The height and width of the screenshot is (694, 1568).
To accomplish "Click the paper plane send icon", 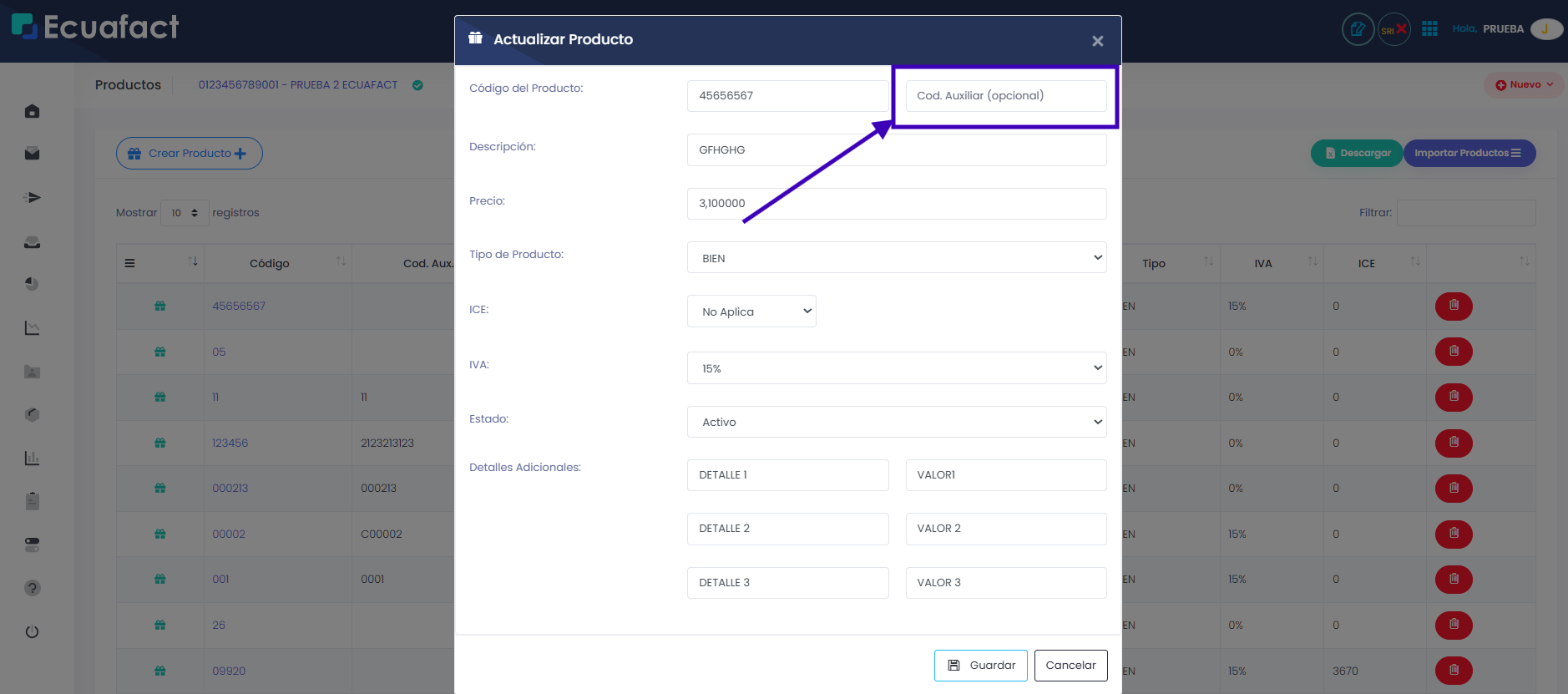I will point(32,198).
